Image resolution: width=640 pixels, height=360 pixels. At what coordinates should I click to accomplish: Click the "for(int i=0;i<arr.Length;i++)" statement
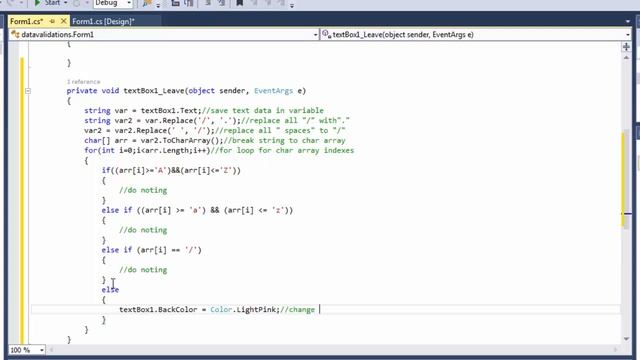pos(147,151)
